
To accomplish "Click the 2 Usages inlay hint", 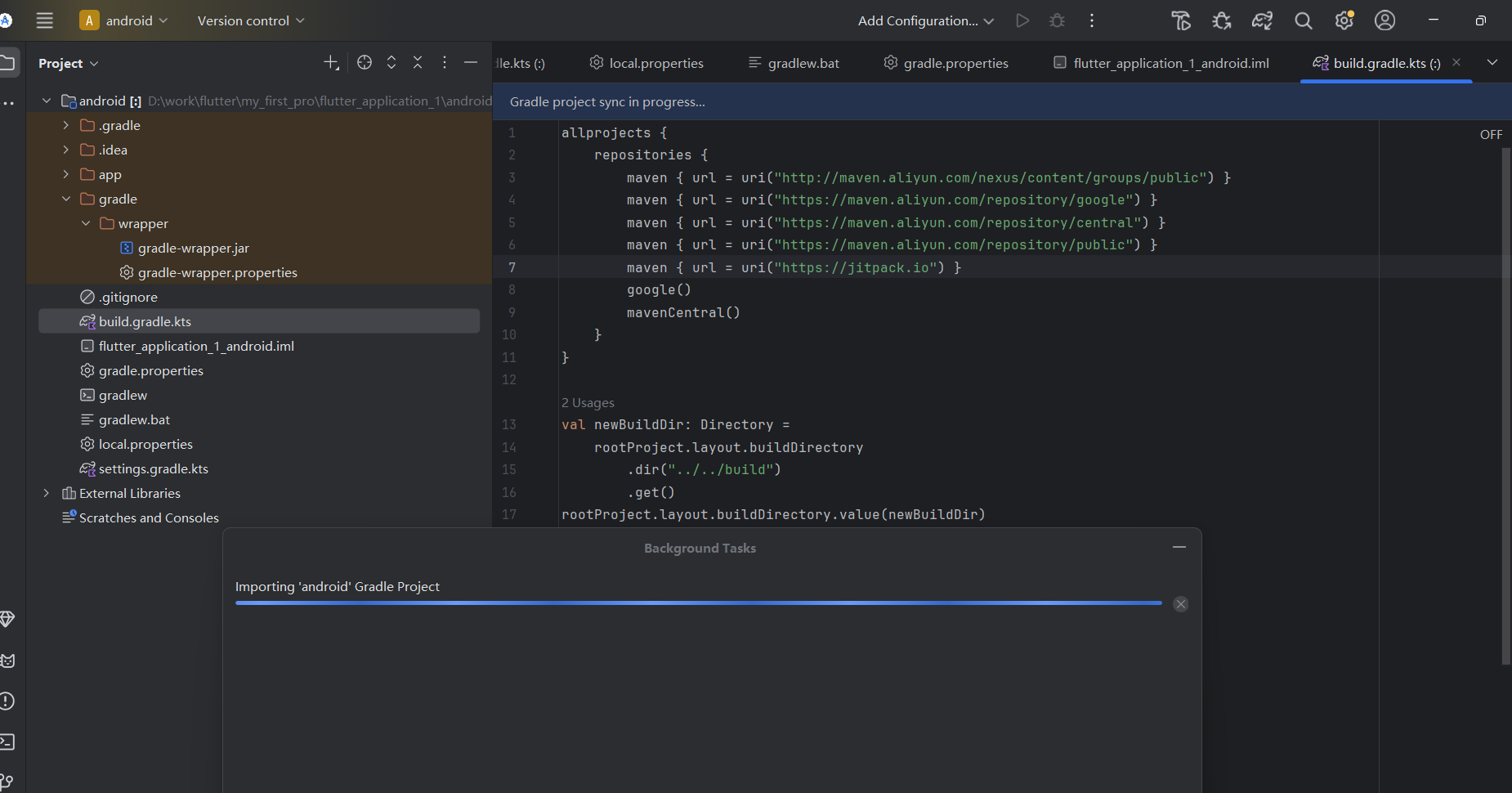I will [588, 403].
